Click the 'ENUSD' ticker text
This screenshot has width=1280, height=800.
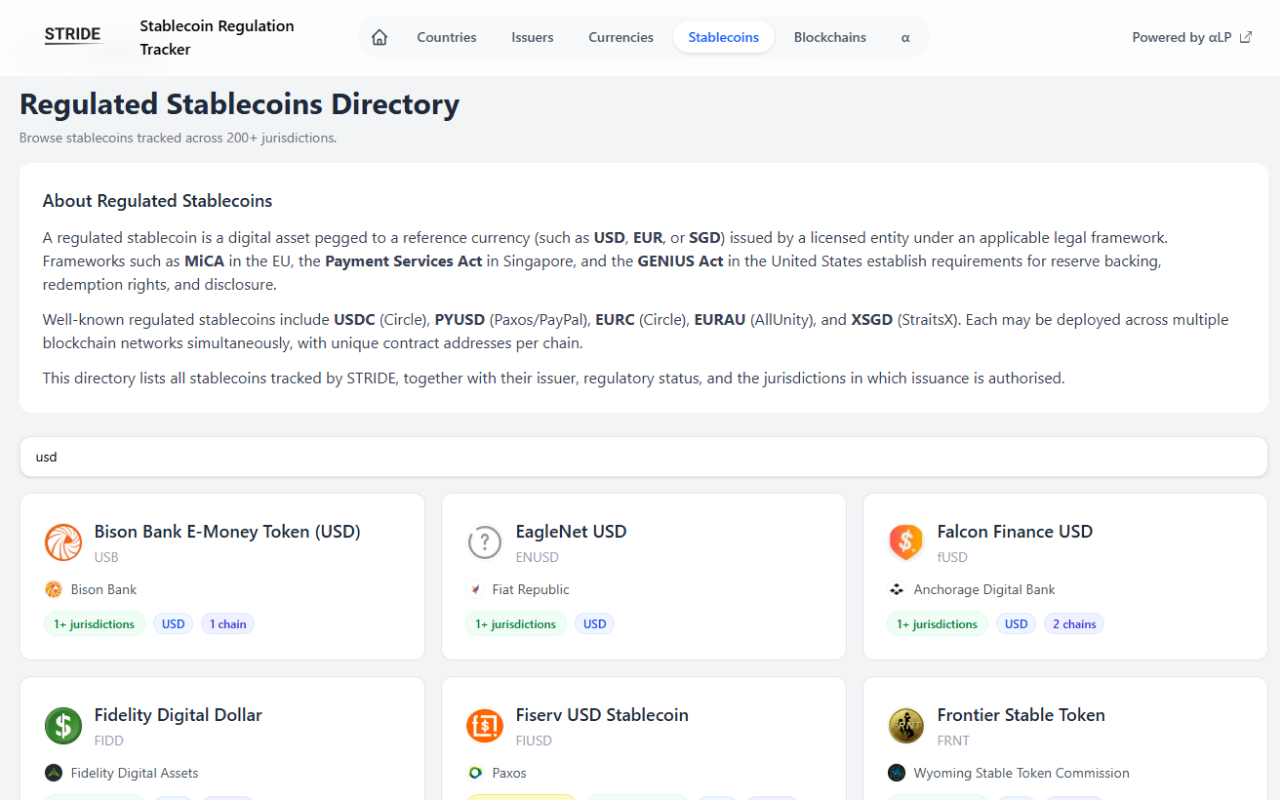[537, 557]
